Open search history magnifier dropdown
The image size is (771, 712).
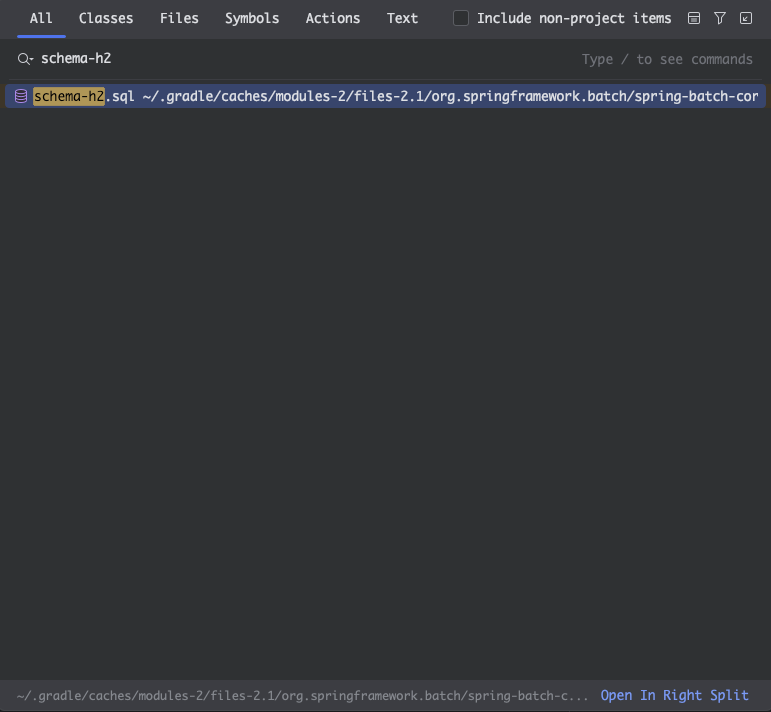coord(25,59)
